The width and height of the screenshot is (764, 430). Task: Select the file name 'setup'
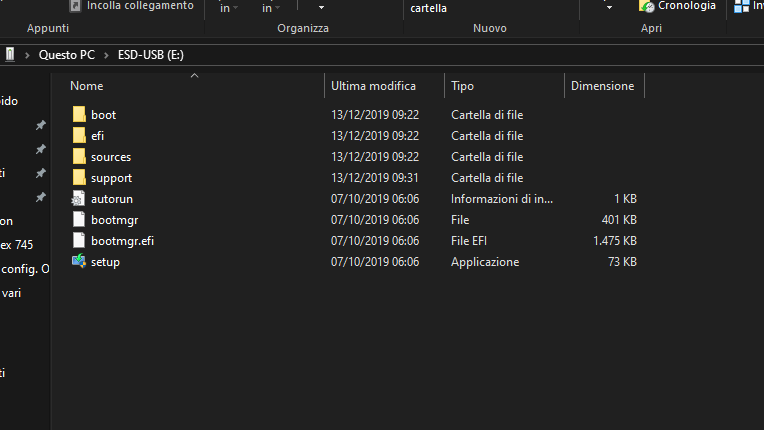coord(105,262)
